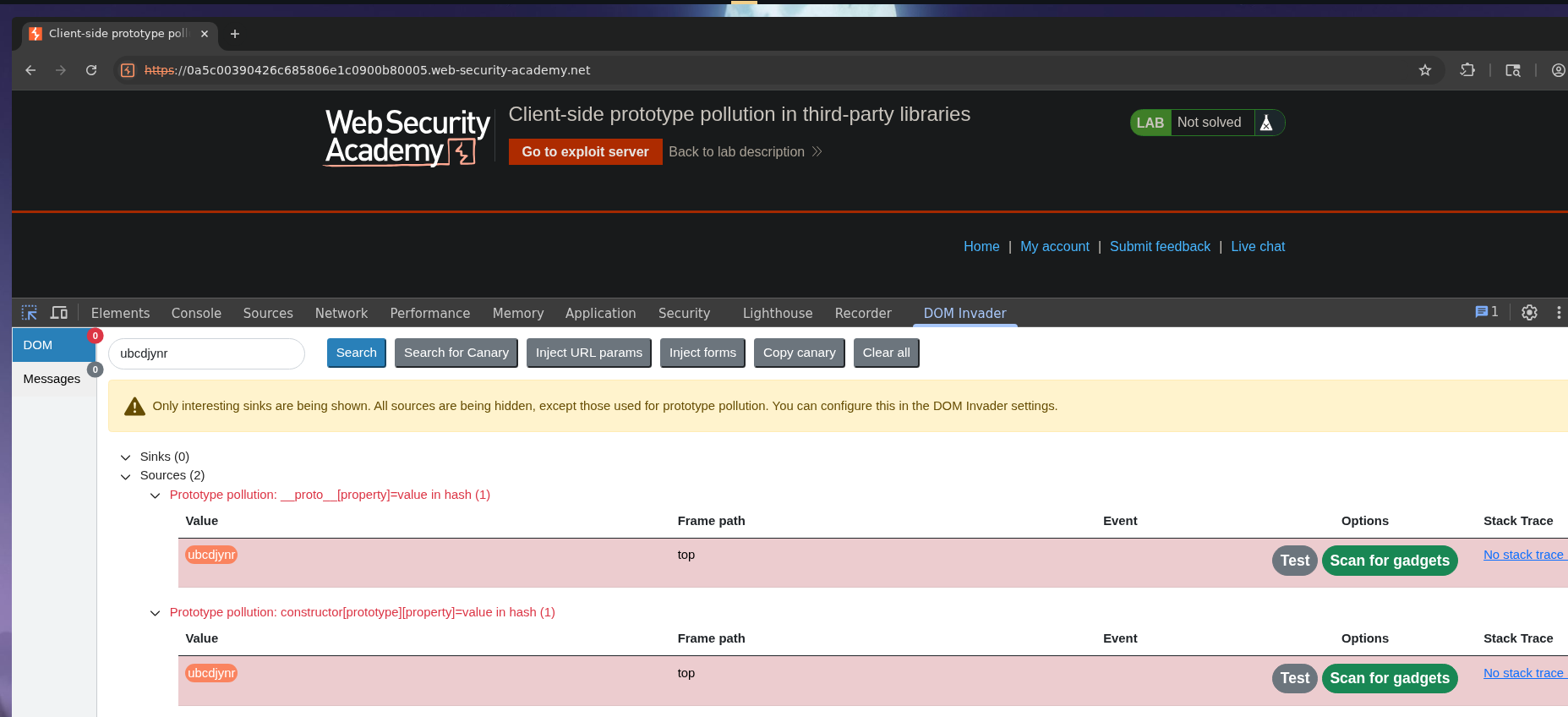Click the lab flask icon next to Not solved
The image size is (1568, 717).
1266,123
